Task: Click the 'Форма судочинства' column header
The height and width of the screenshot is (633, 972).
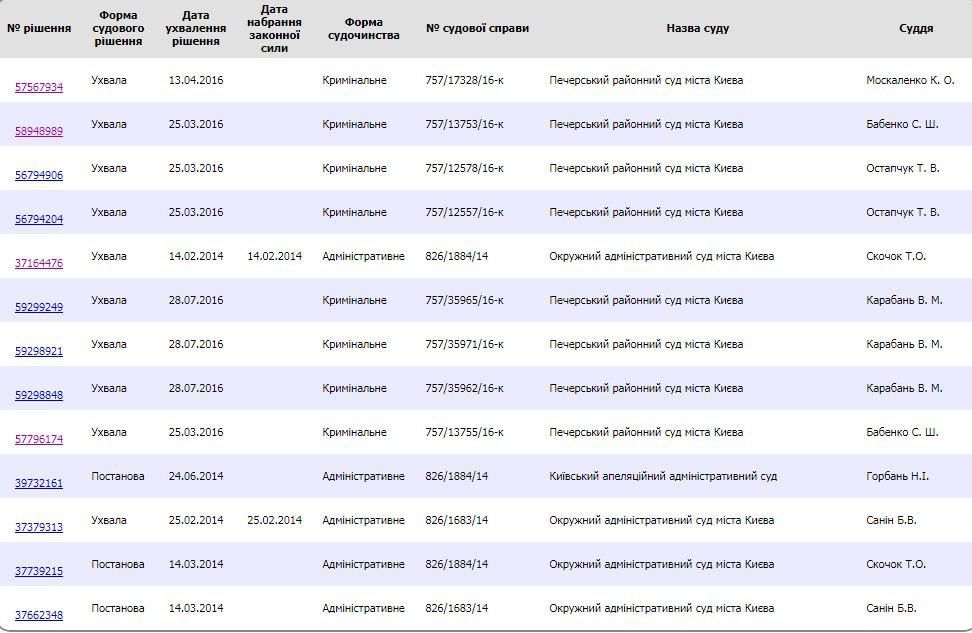Action: tap(363, 28)
